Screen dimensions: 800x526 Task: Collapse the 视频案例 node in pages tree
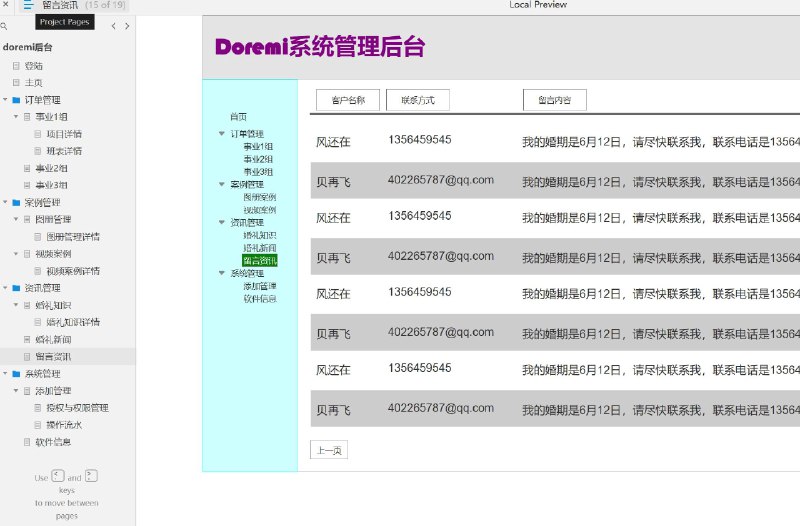pos(16,254)
